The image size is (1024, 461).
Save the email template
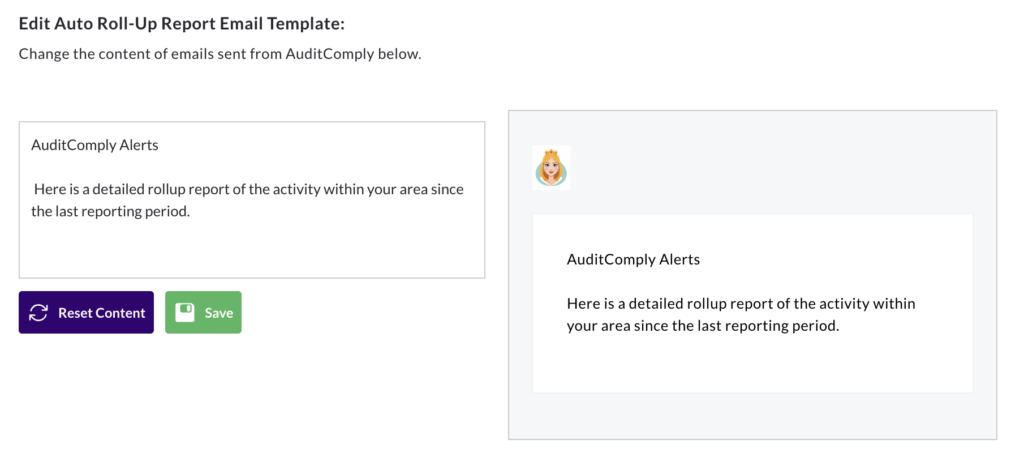[x=203, y=312]
